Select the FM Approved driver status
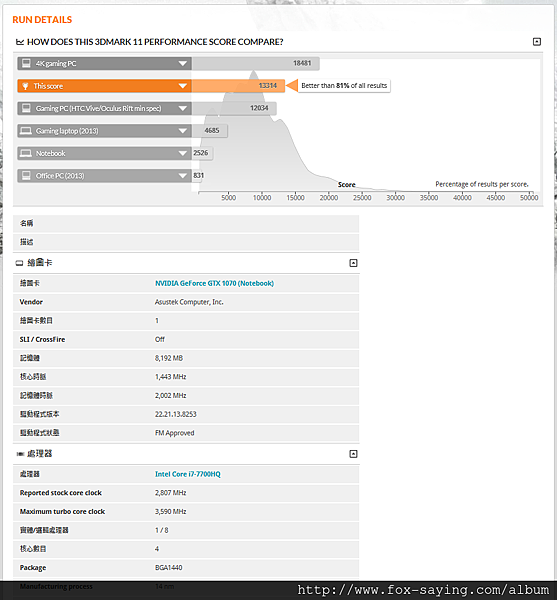The height and width of the screenshot is (600, 557). (x=174, y=433)
